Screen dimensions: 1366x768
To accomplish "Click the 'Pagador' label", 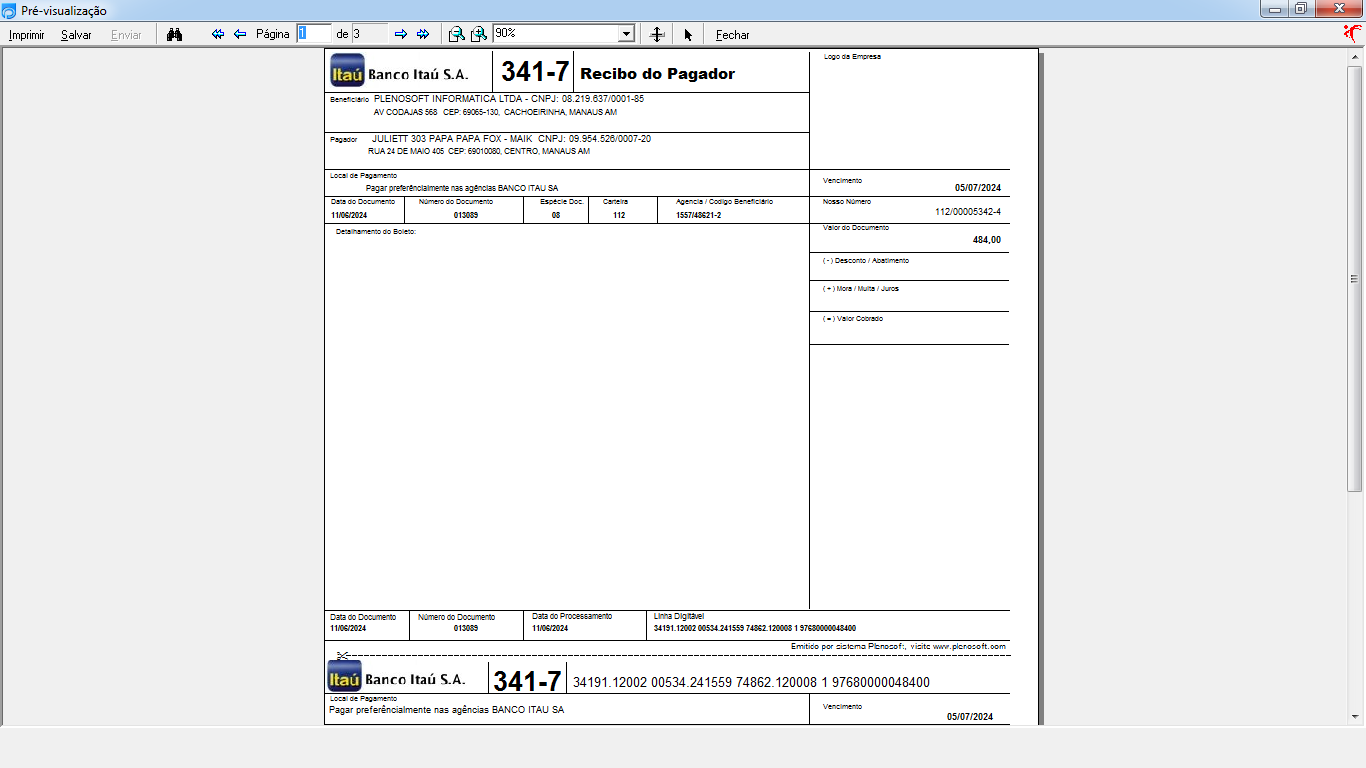I will point(344,140).
